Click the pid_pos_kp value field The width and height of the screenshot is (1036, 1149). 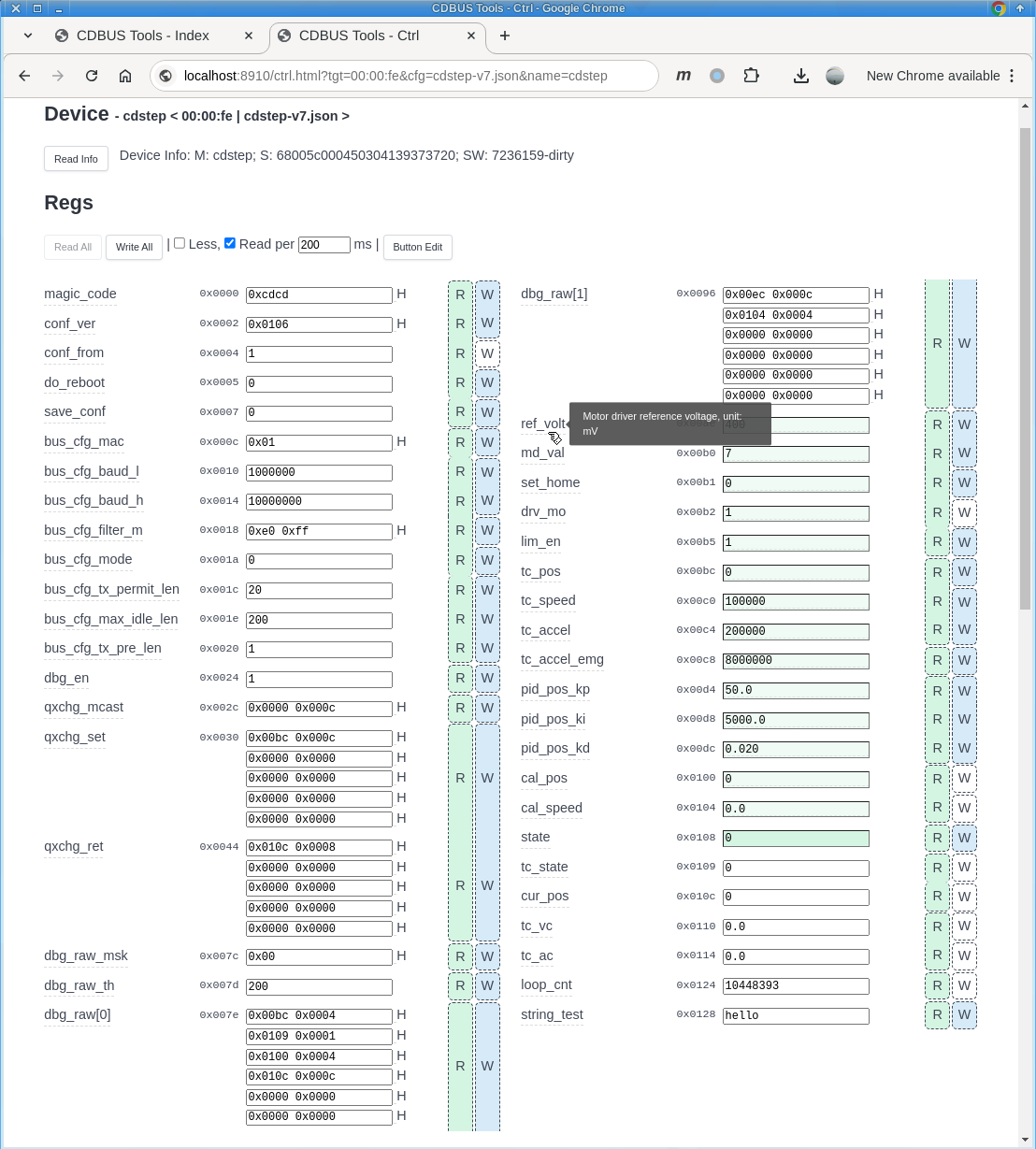click(x=796, y=690)
